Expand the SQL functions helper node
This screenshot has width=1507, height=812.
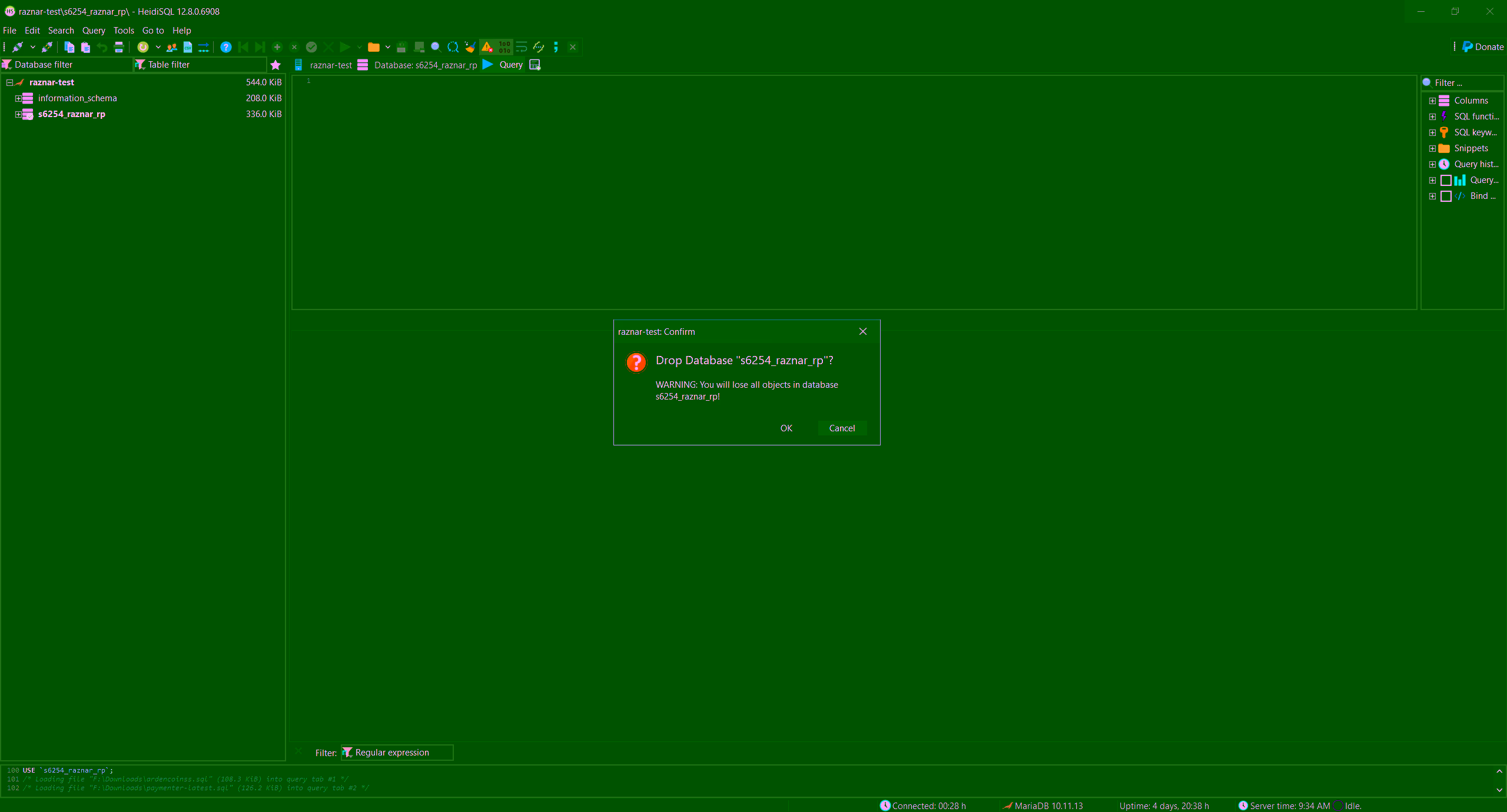1432,117
